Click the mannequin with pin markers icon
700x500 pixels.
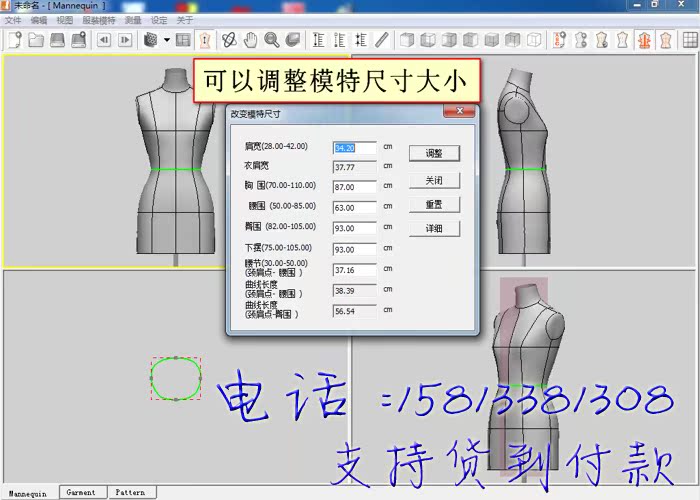pyautogui.click(x=580, y=40)
